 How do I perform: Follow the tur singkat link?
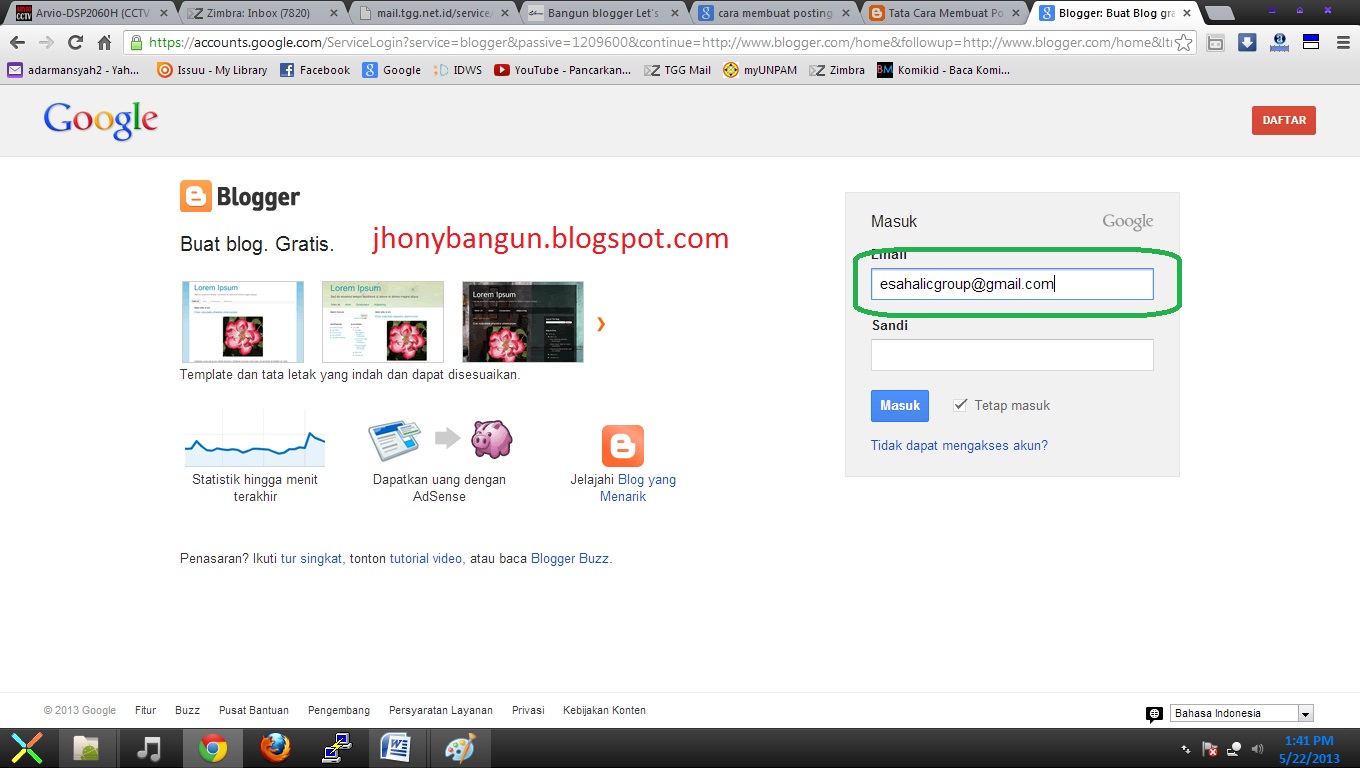coord(311,558)
